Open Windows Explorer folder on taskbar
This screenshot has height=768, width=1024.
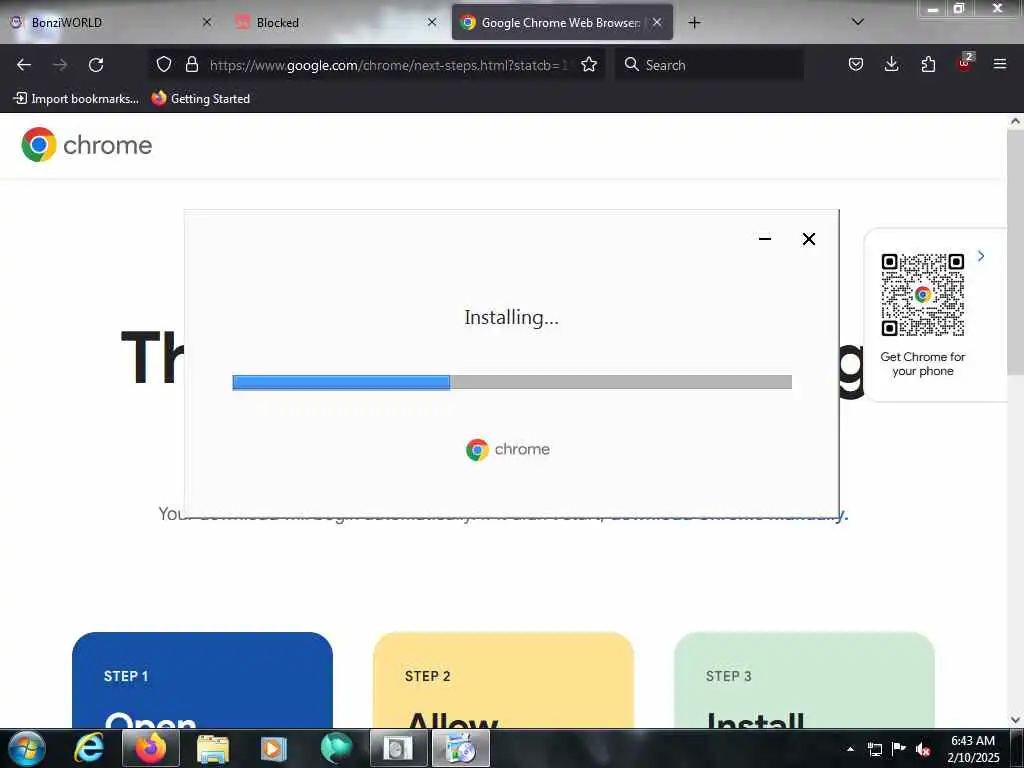pos(212,748)
